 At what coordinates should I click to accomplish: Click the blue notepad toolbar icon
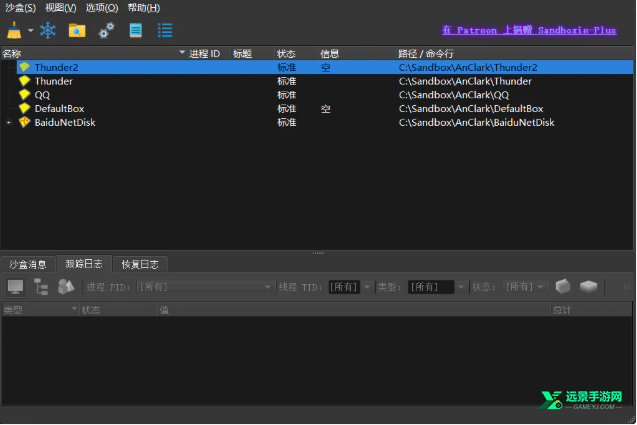click(136, 30)
